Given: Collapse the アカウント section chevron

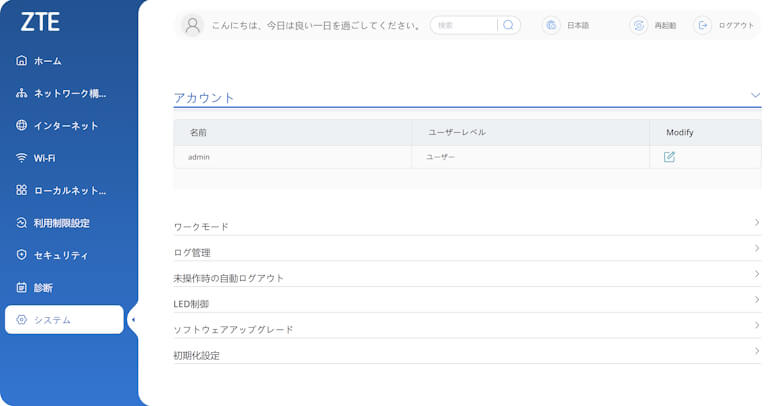Looking at the screenshot, I should click(755, 95).
